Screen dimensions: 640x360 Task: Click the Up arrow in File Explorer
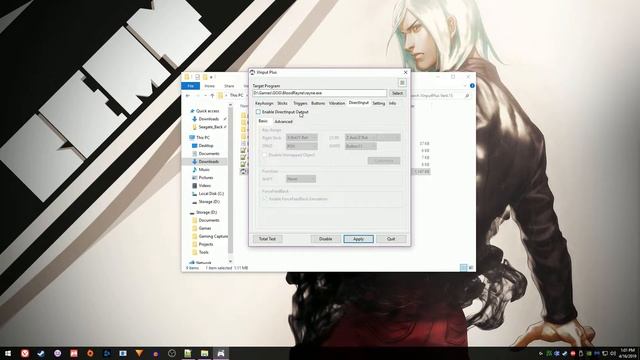tap(212, 96)
